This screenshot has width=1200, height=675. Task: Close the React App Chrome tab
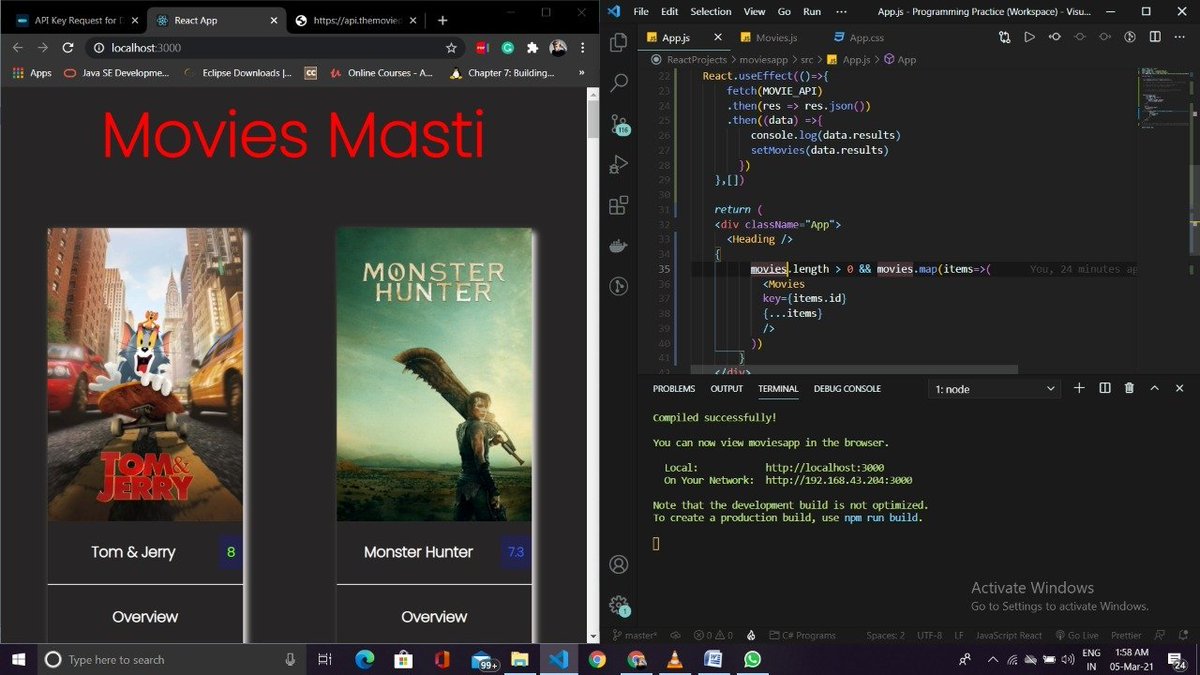tap(272, 20)
